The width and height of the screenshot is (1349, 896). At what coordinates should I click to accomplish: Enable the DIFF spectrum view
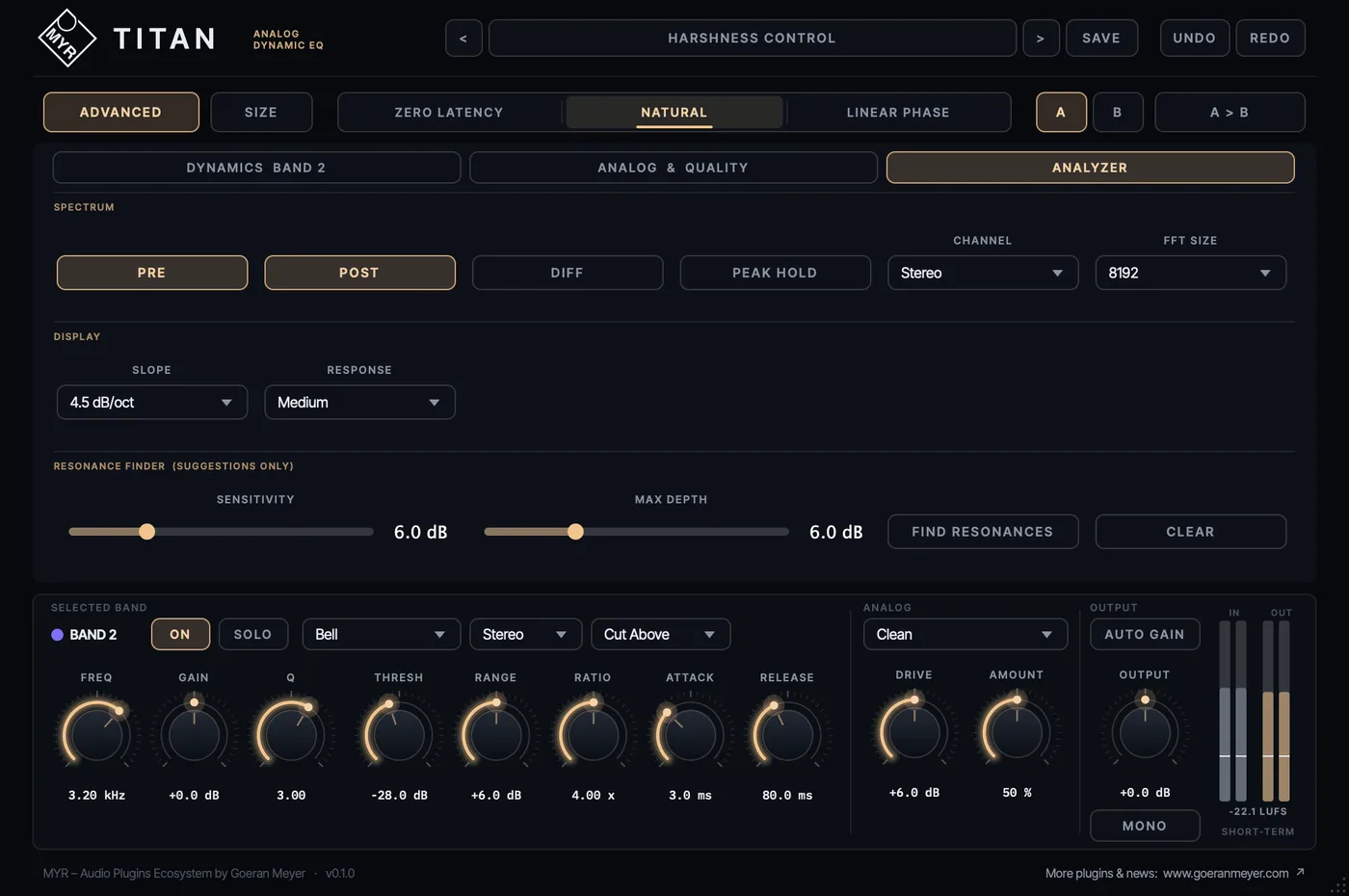coord(568,273)
